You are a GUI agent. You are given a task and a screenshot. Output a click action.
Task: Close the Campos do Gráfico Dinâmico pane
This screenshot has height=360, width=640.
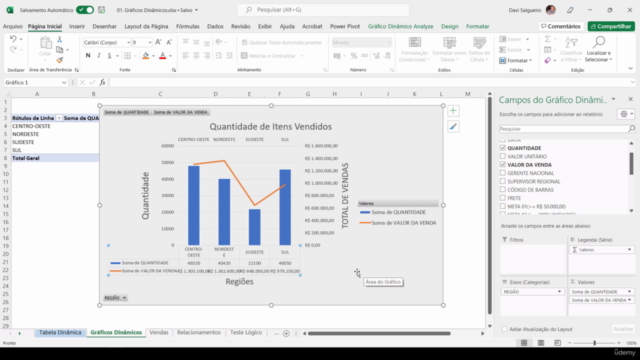pyautogui.click(x=630, y=99)
